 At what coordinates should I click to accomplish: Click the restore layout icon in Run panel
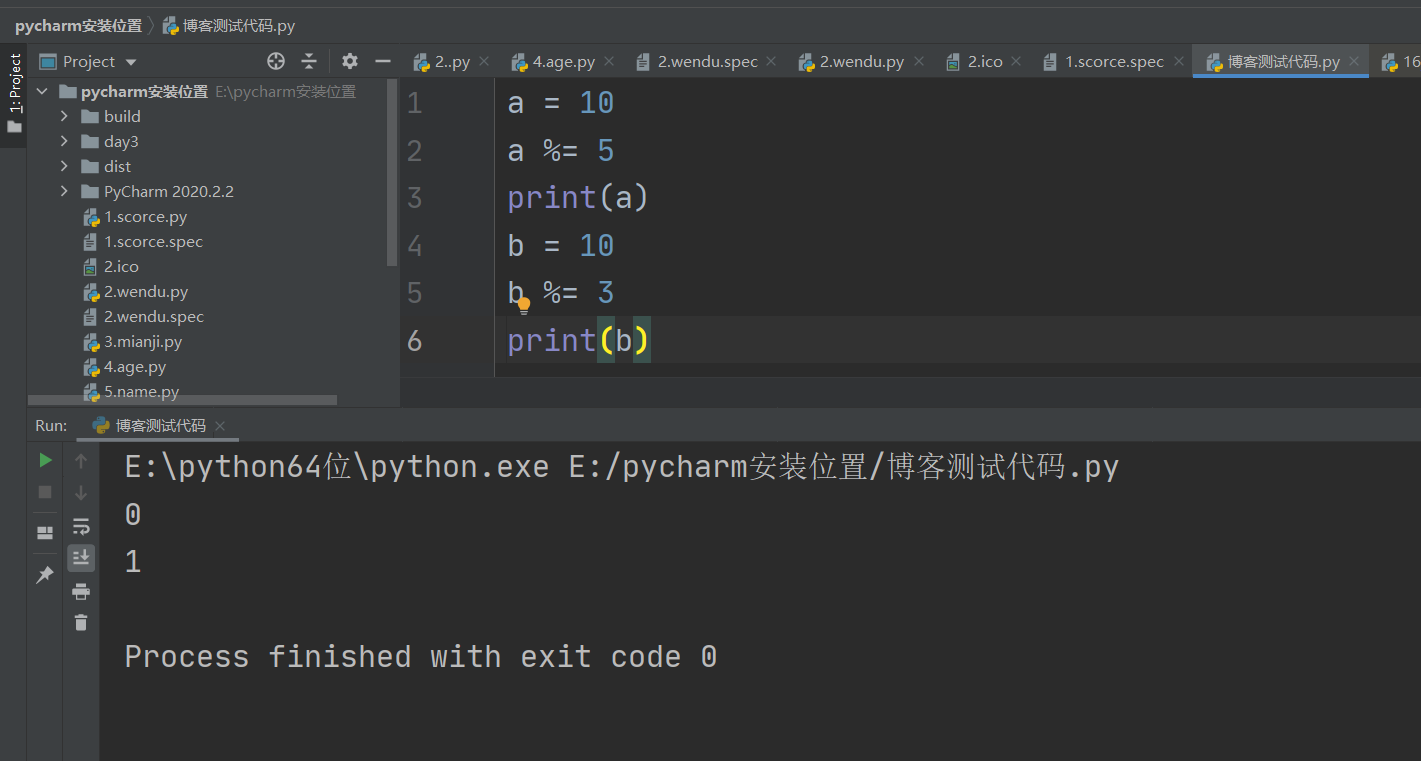click(45, 532)
